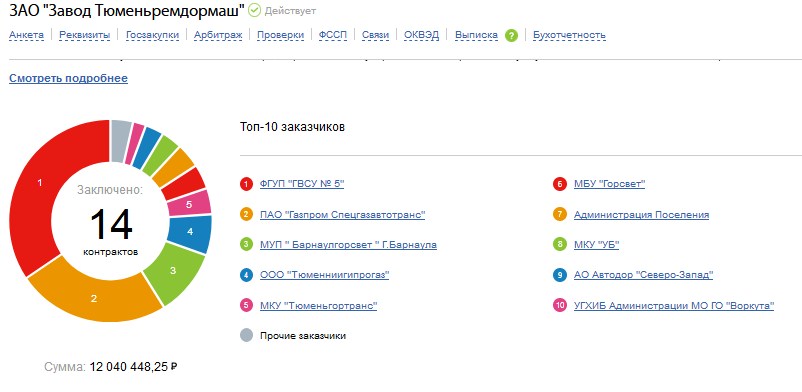The image size is (802, 392).
Task: Open the Арбитраж tab
Action: 218,35
